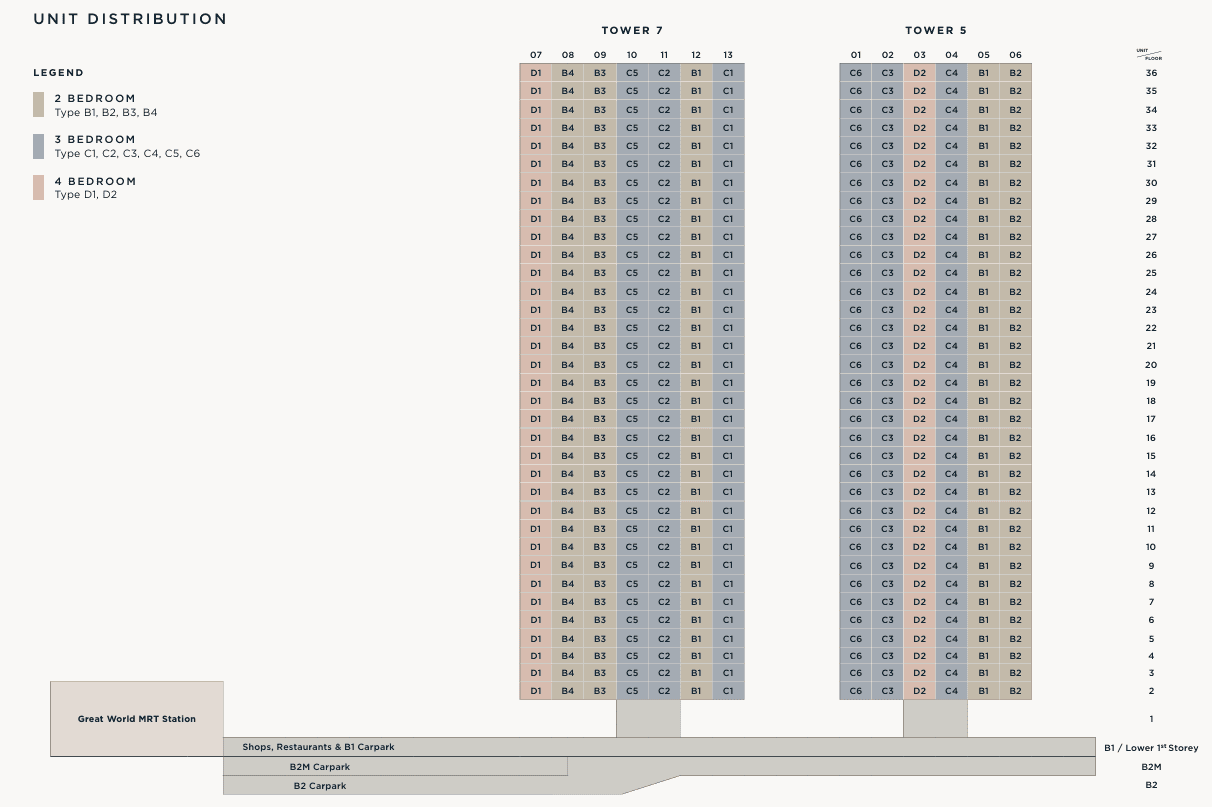Click the 3 Bedroom legend color swatch
Screen dimensions: 1212x807
38,146
